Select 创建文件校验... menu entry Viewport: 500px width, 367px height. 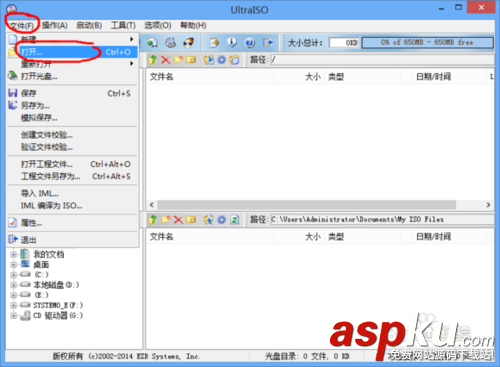pos(72,135)
